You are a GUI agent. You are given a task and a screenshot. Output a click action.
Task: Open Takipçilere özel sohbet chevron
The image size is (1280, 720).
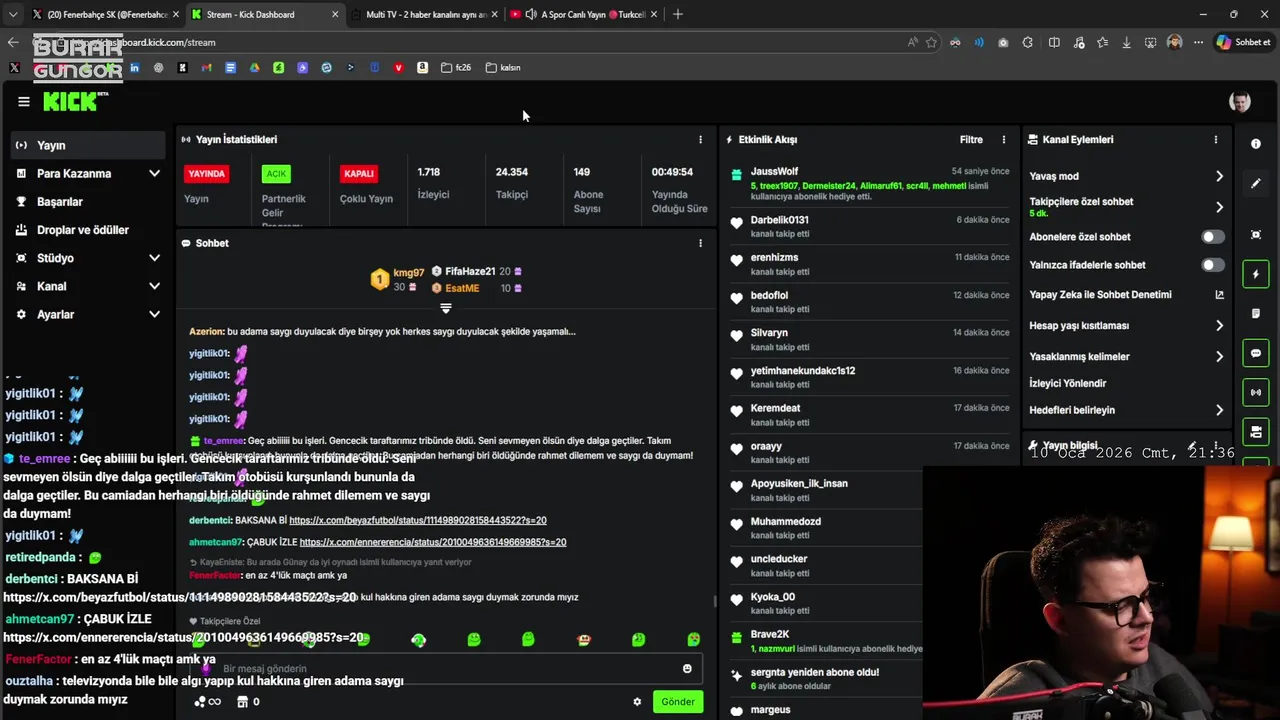pyautogui.click(x=1219, y=207)
